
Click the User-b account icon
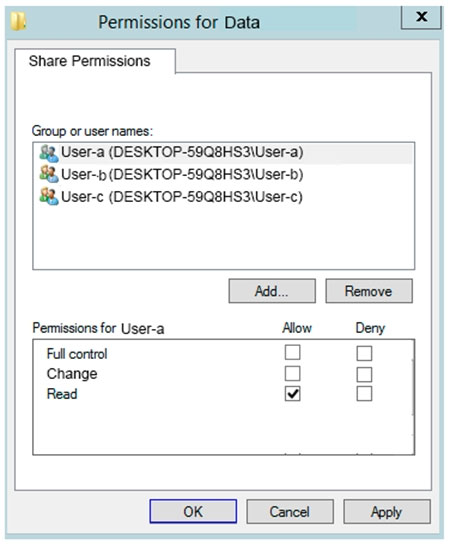pyautogui.click(x=49, y=175)
